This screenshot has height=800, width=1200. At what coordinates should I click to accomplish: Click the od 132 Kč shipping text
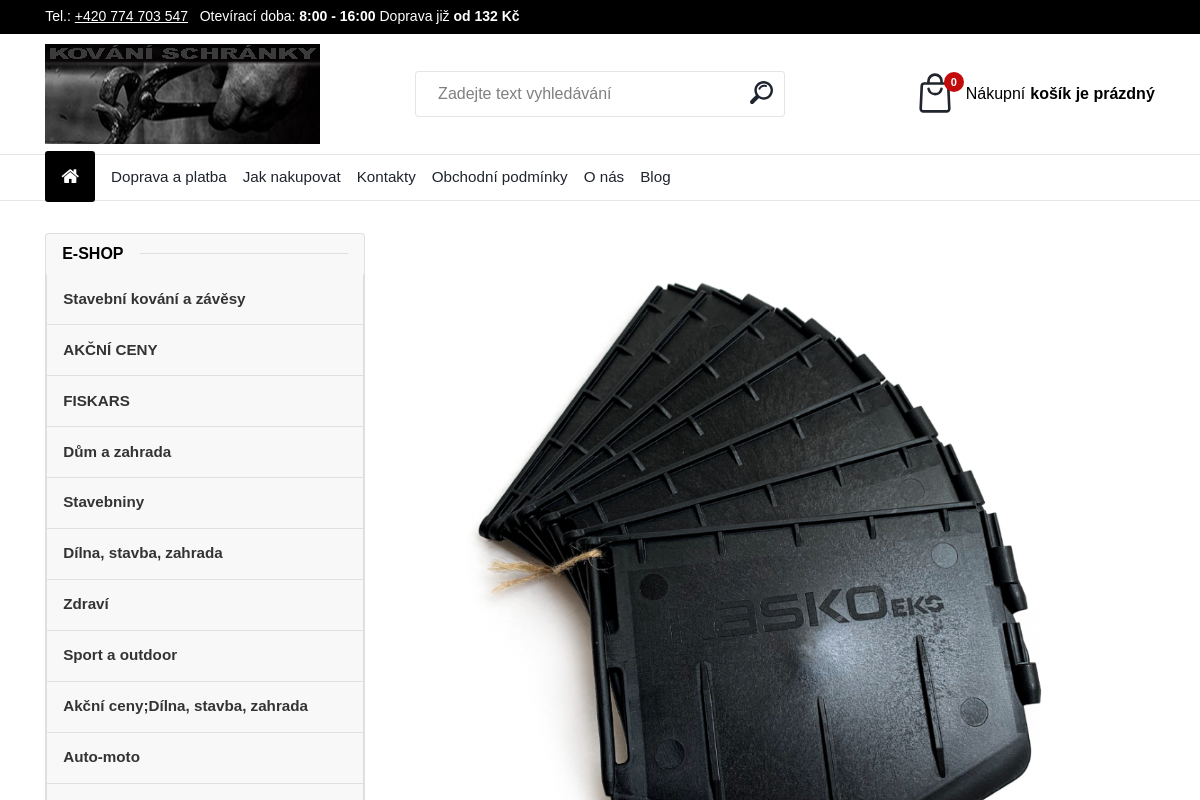(x=486, y=16)
